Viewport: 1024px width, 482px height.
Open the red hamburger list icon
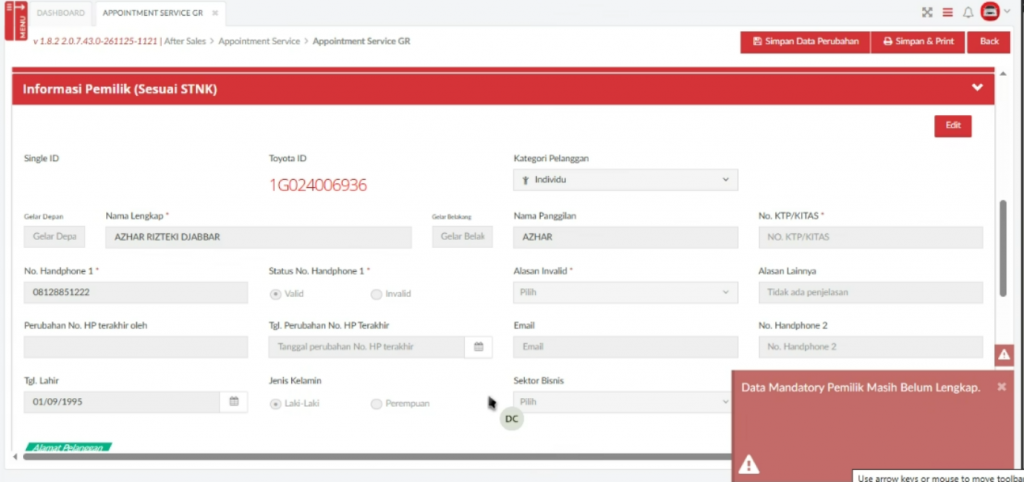click(x=947, y=13)
